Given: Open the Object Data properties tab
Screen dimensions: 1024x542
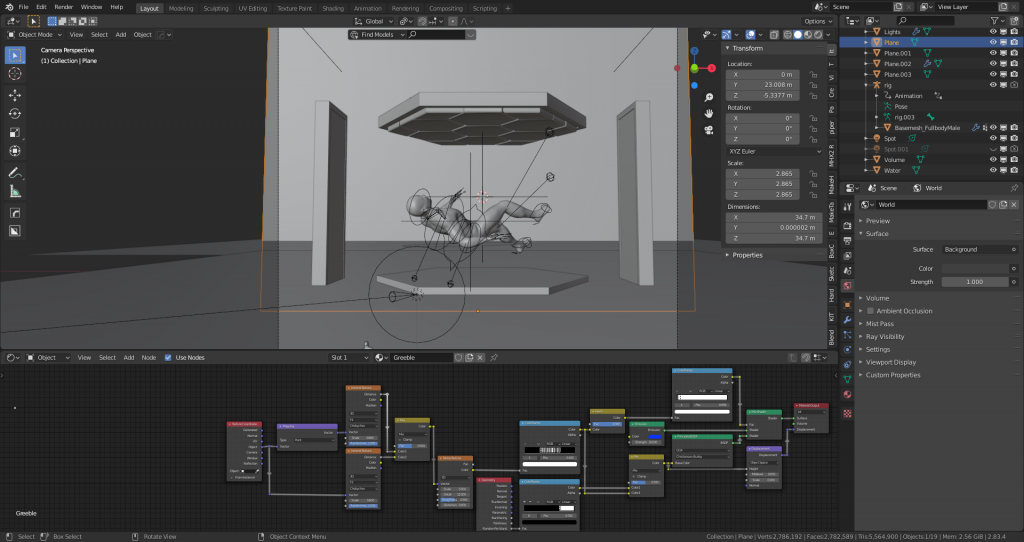Looking at the screenshot, I should (x=848, y=379).
